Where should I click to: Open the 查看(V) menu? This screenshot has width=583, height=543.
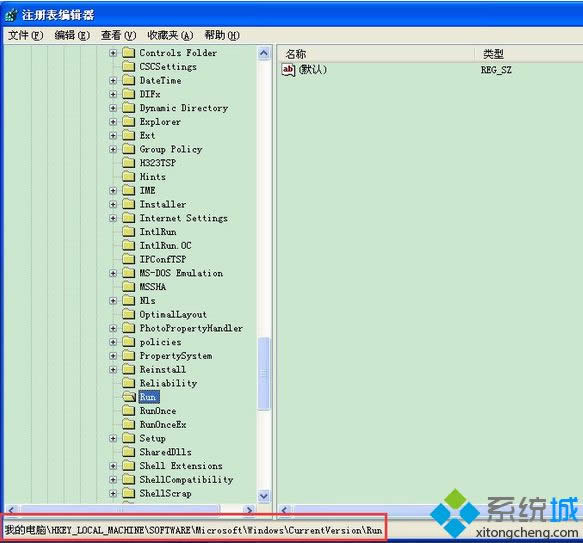[x=119, y=35]
